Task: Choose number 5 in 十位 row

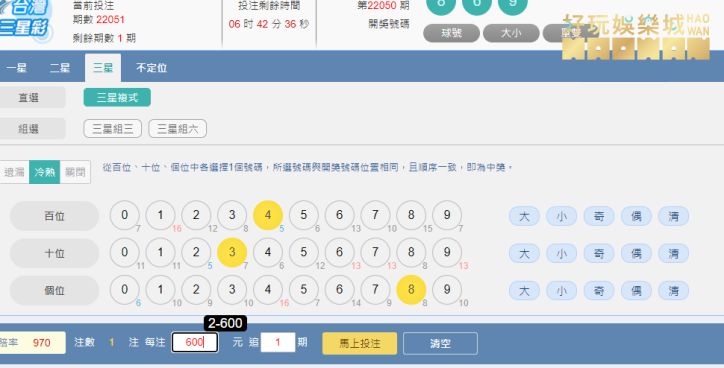Action: tap(303, 252)
